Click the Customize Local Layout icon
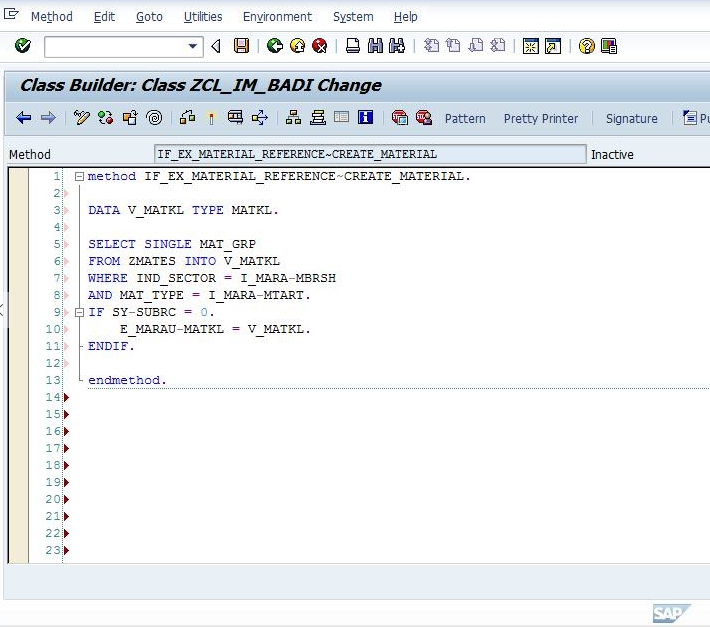This screenshot has height=627, width=710. point(609,46)
